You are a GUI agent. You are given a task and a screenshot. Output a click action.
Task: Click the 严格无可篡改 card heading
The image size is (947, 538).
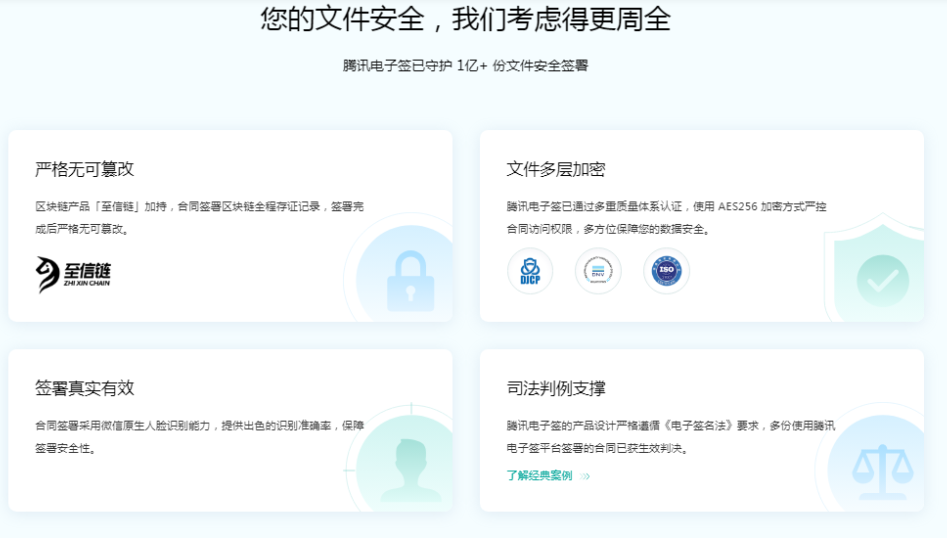85,169
